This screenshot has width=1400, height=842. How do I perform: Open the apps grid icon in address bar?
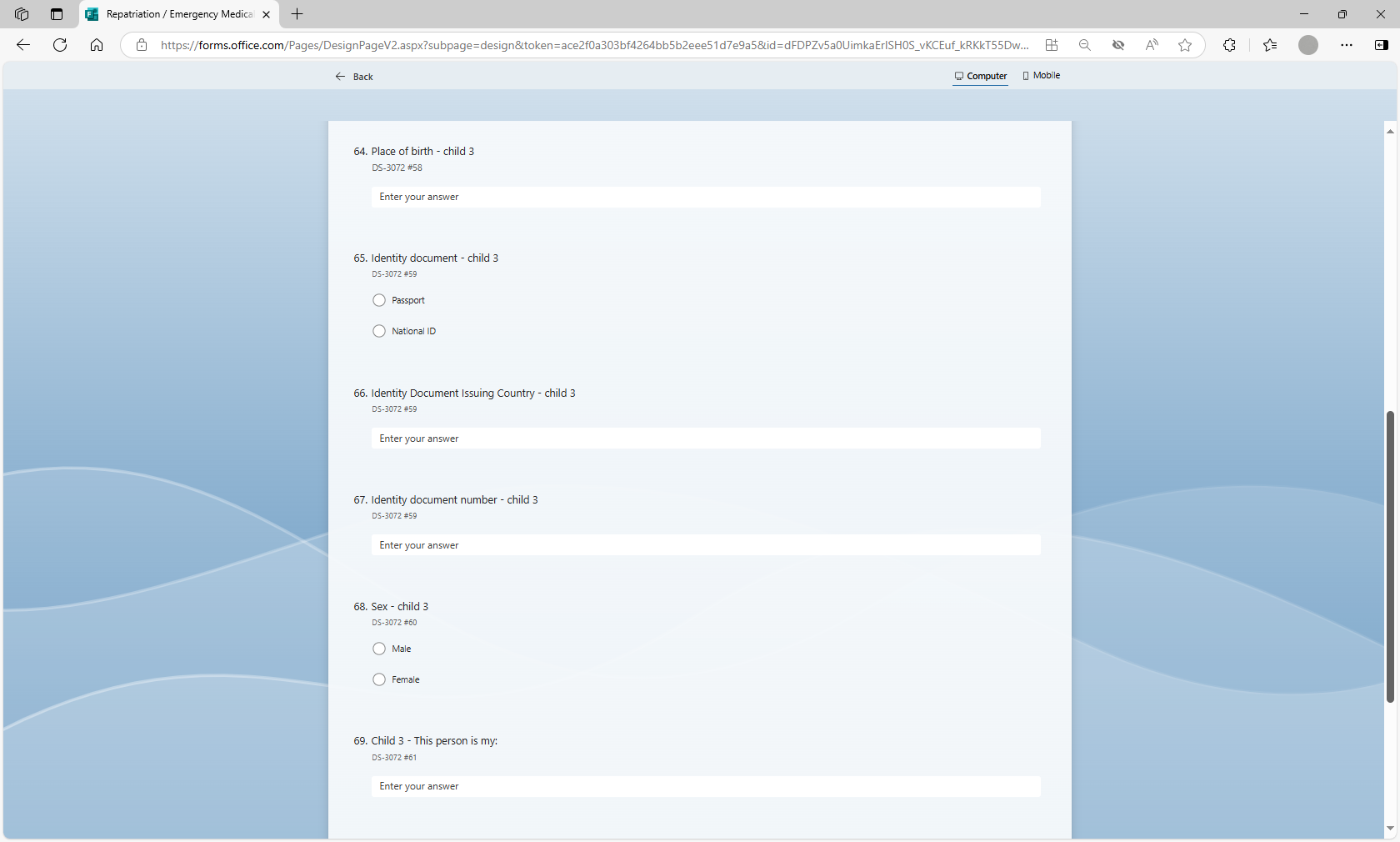[1052, 45]
